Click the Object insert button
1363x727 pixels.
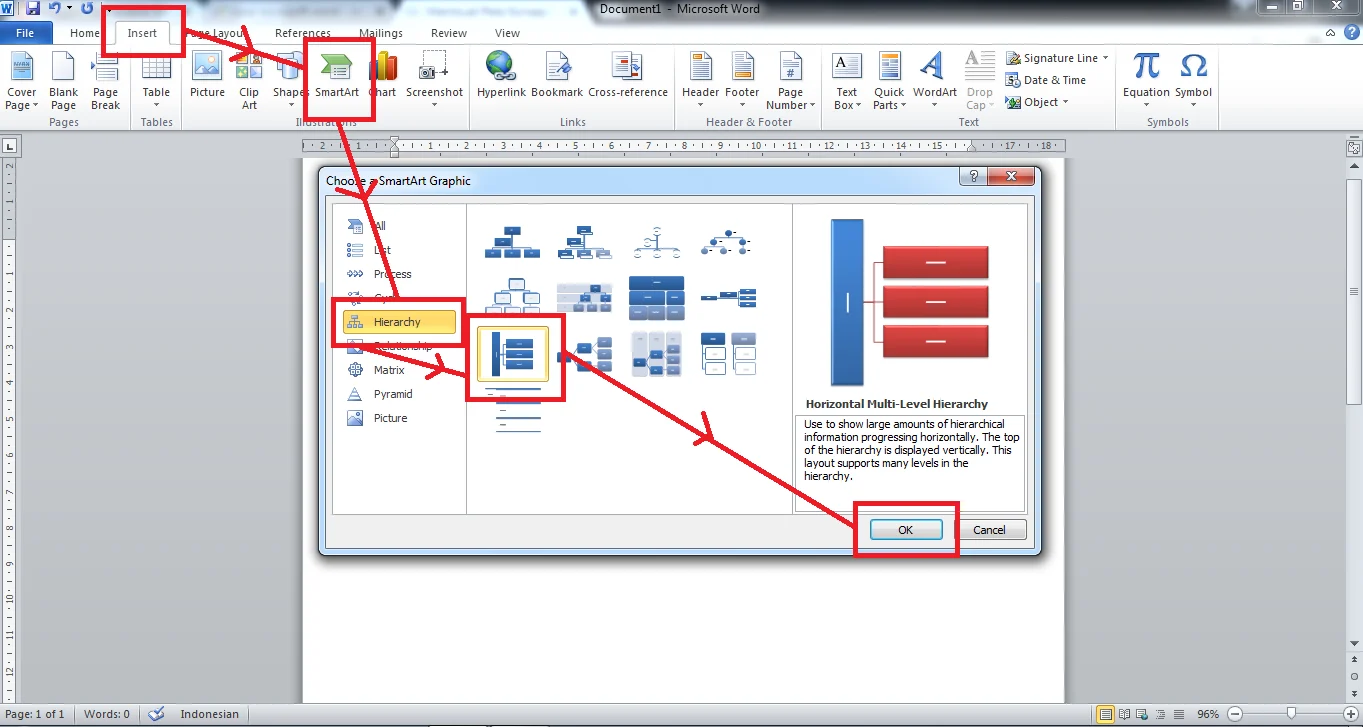[x=1038, y=102]
